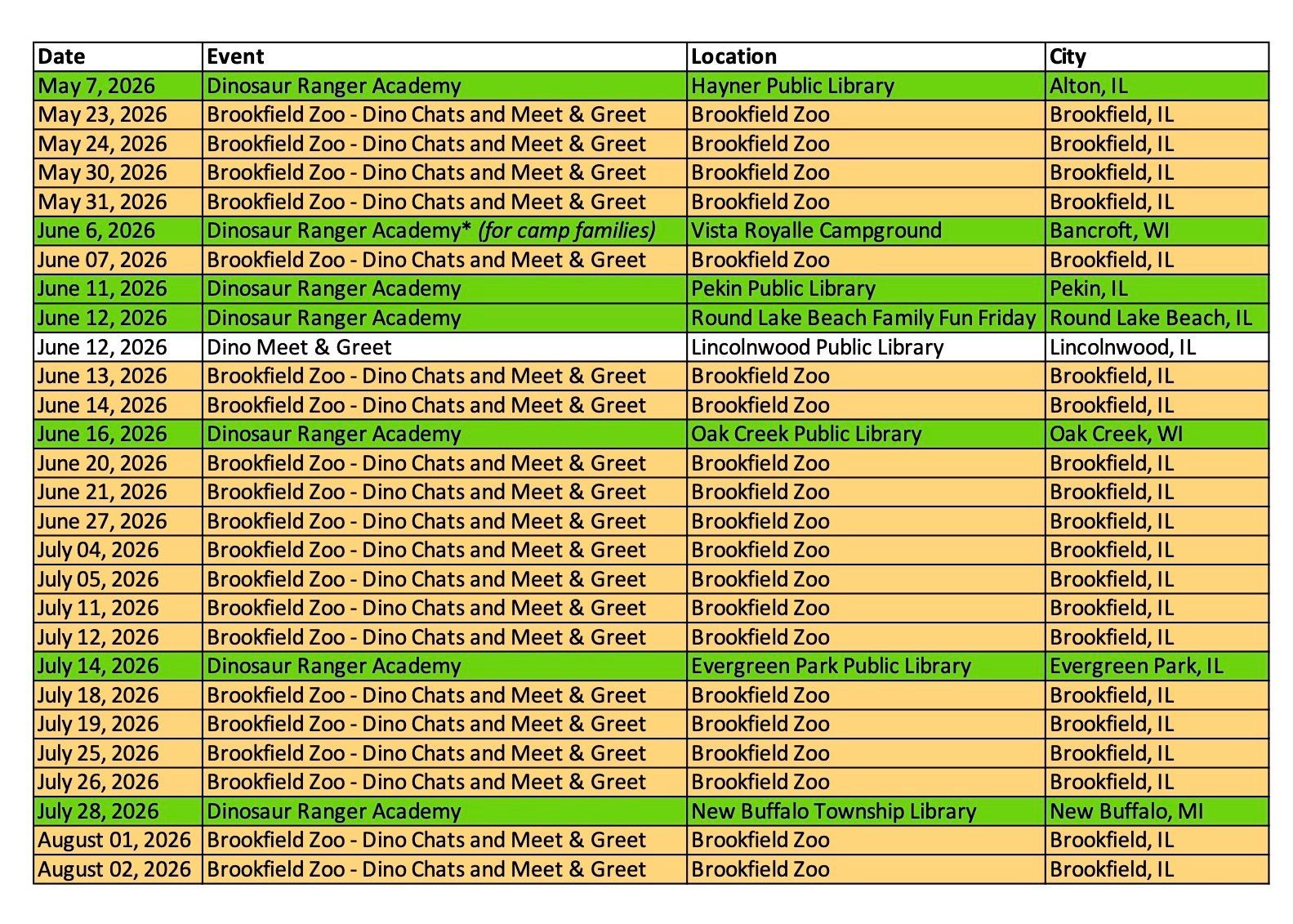Click Brookfield Zoo location in the August 02 row
This screenshot has width=1293, height=924.
(x=866, y=869)
